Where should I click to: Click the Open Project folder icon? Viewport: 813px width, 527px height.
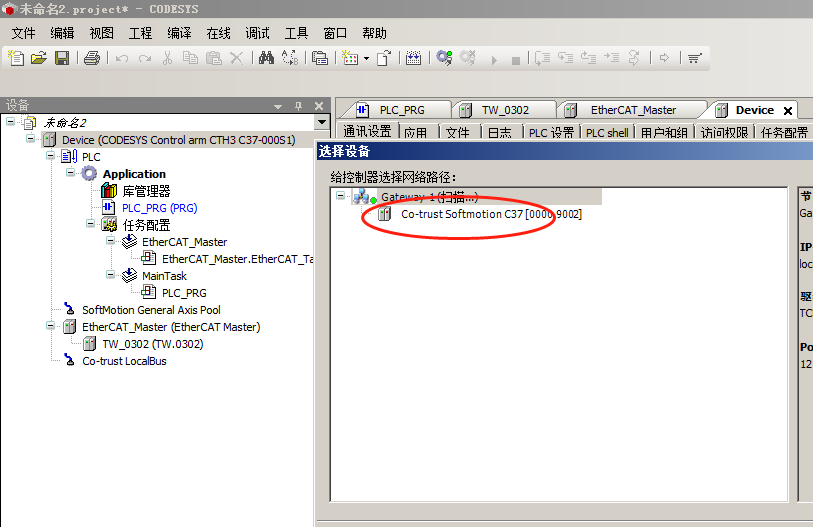click(39, 58)
